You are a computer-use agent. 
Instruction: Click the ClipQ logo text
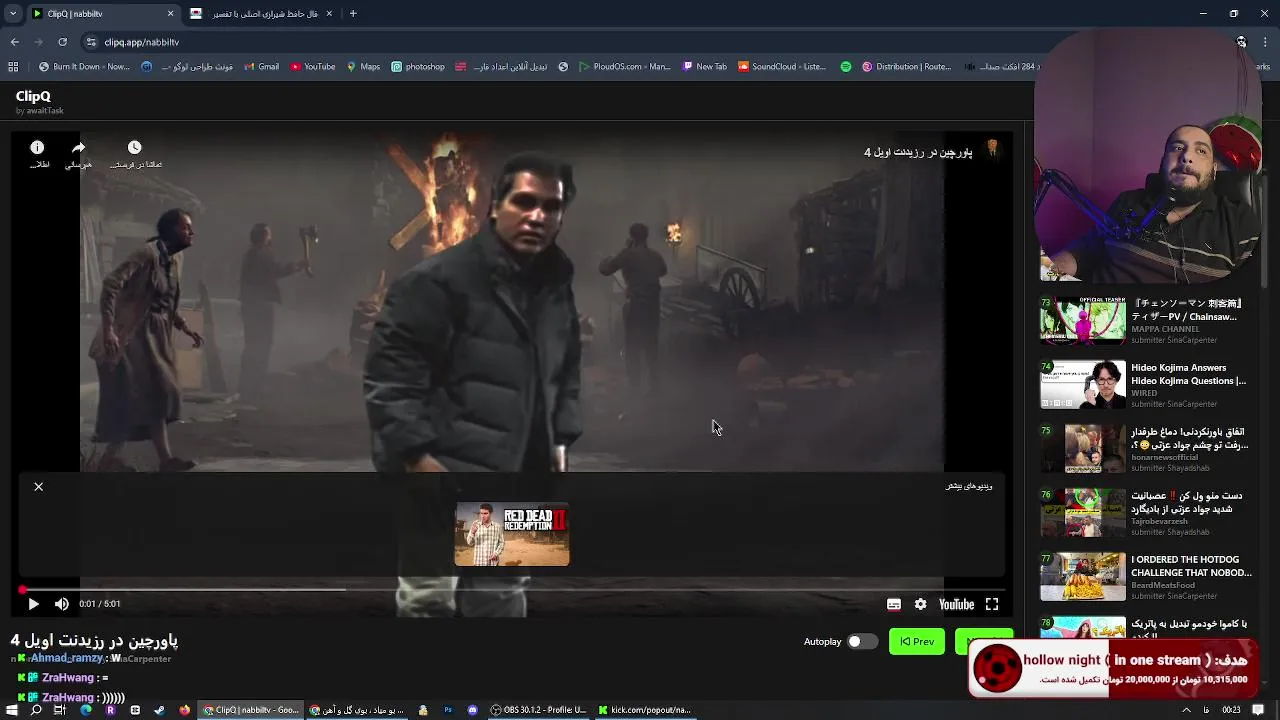click(33, 96)
